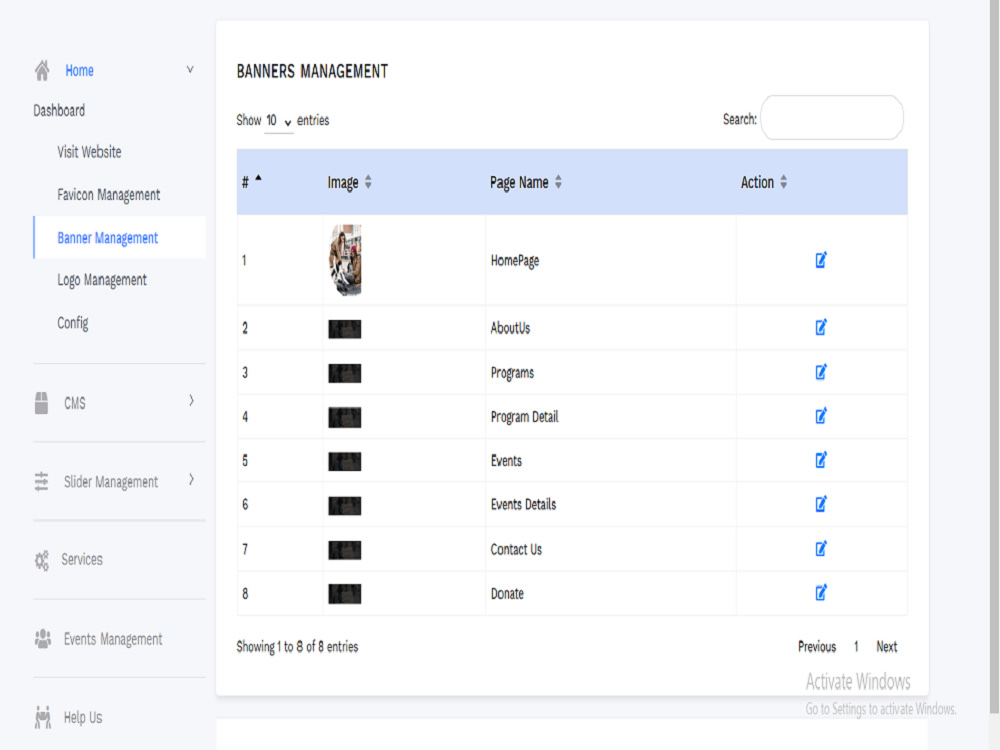Go to Favicon Management

[108, 195]
